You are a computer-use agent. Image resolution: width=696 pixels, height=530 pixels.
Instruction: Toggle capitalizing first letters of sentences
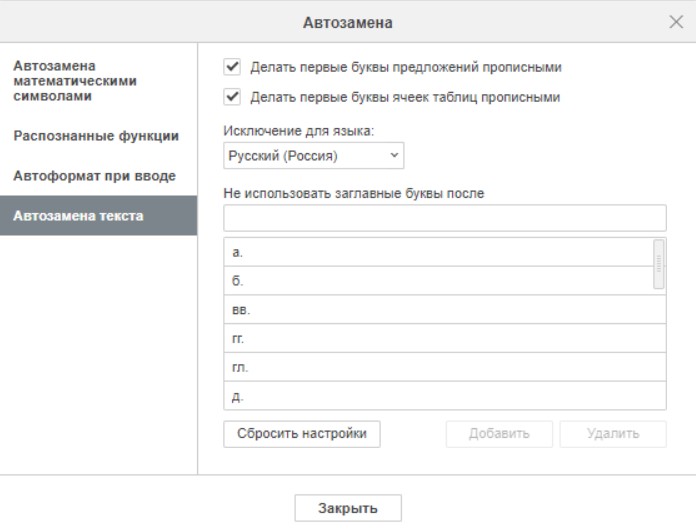[232, 67]
